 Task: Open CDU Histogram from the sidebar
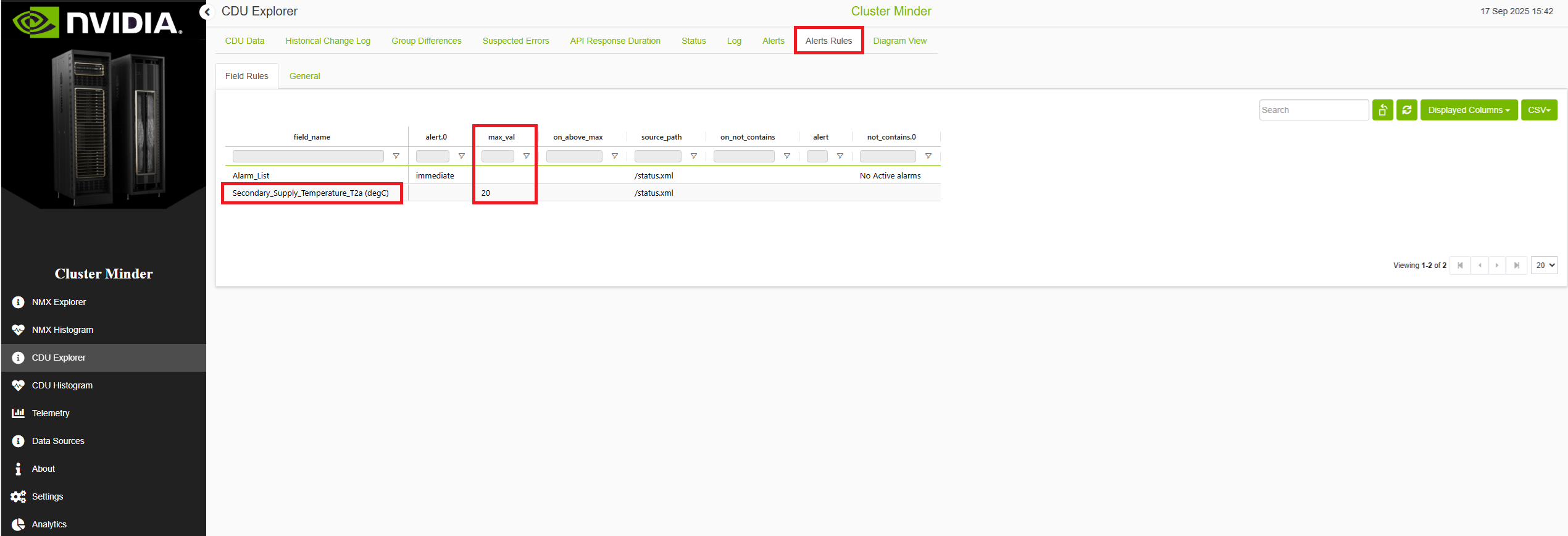(x=62, y=385)
